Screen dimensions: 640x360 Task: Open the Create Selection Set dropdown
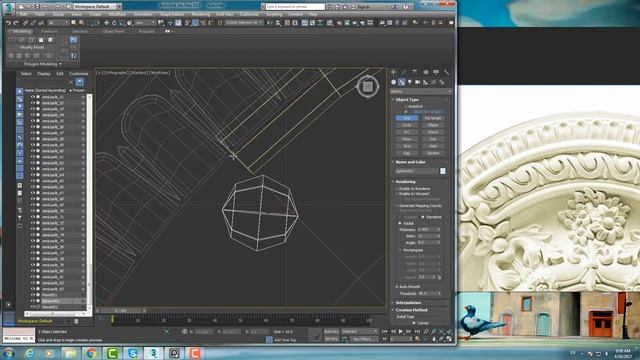pos(244,23)
